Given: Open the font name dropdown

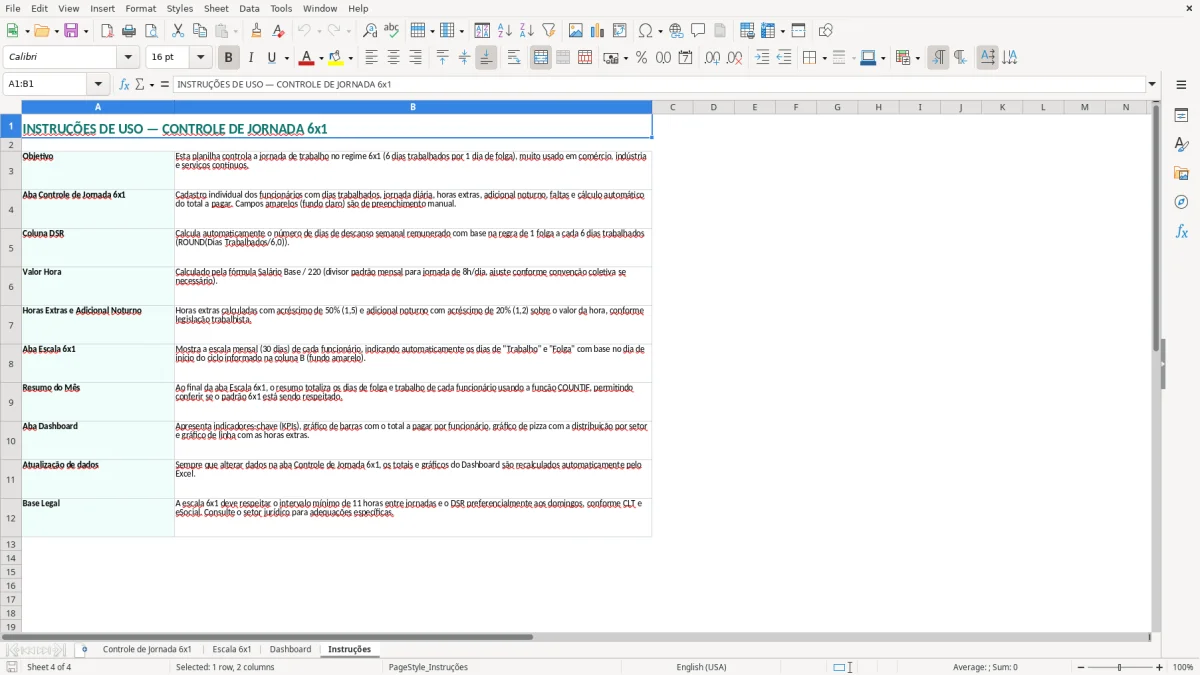Looking at the screenshot, I should tap(129, 58).
